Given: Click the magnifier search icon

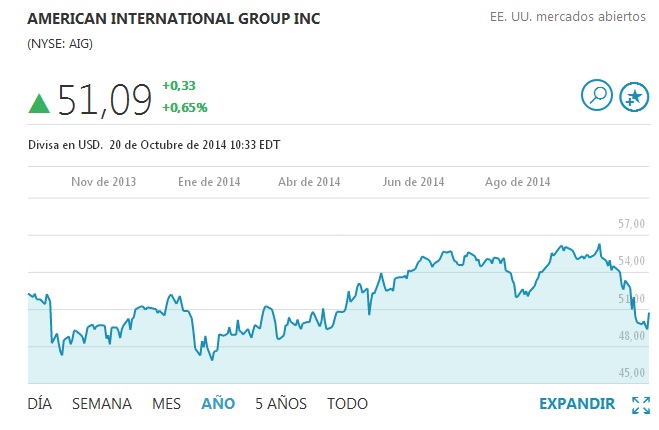Looking at the screenshot, I should pos(597,96).
